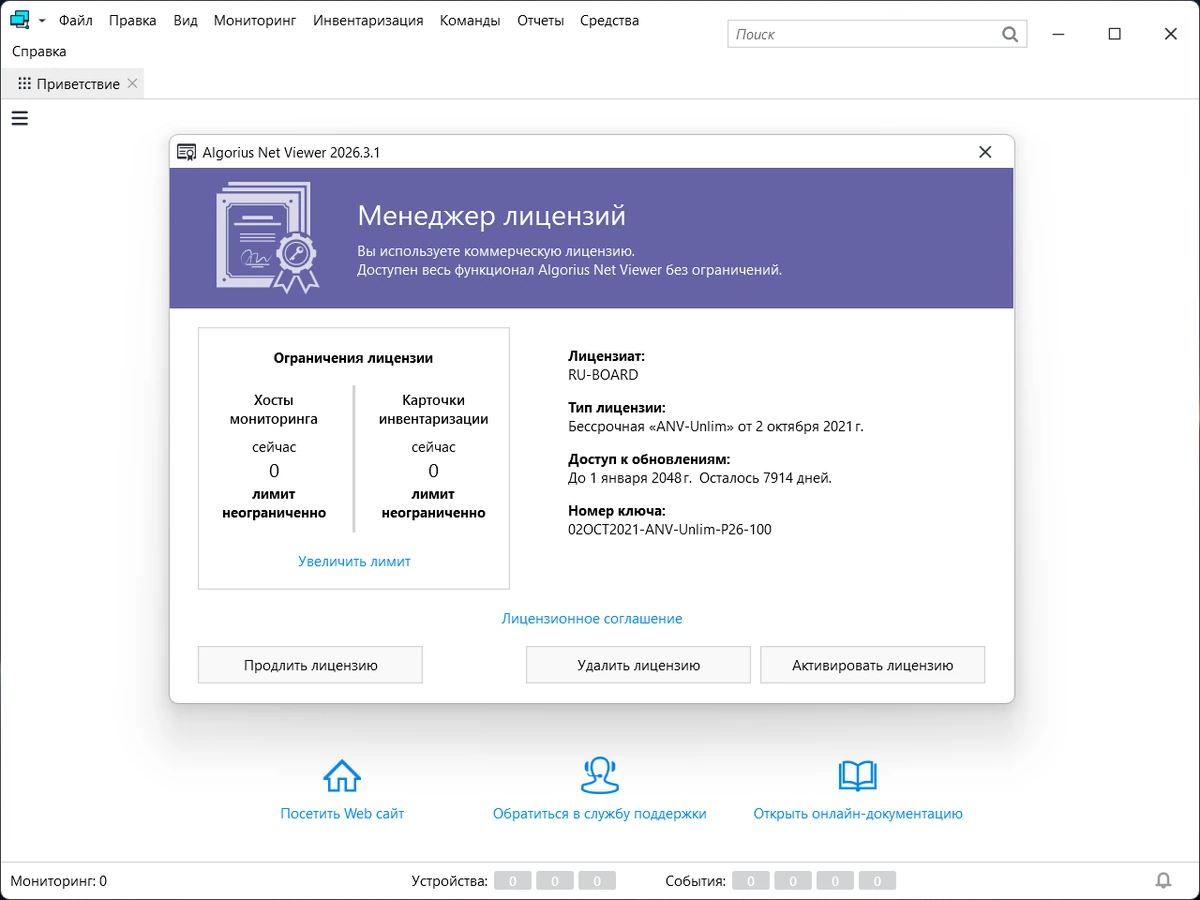Open the Инвентаризация menu

(x=368, y=20)
